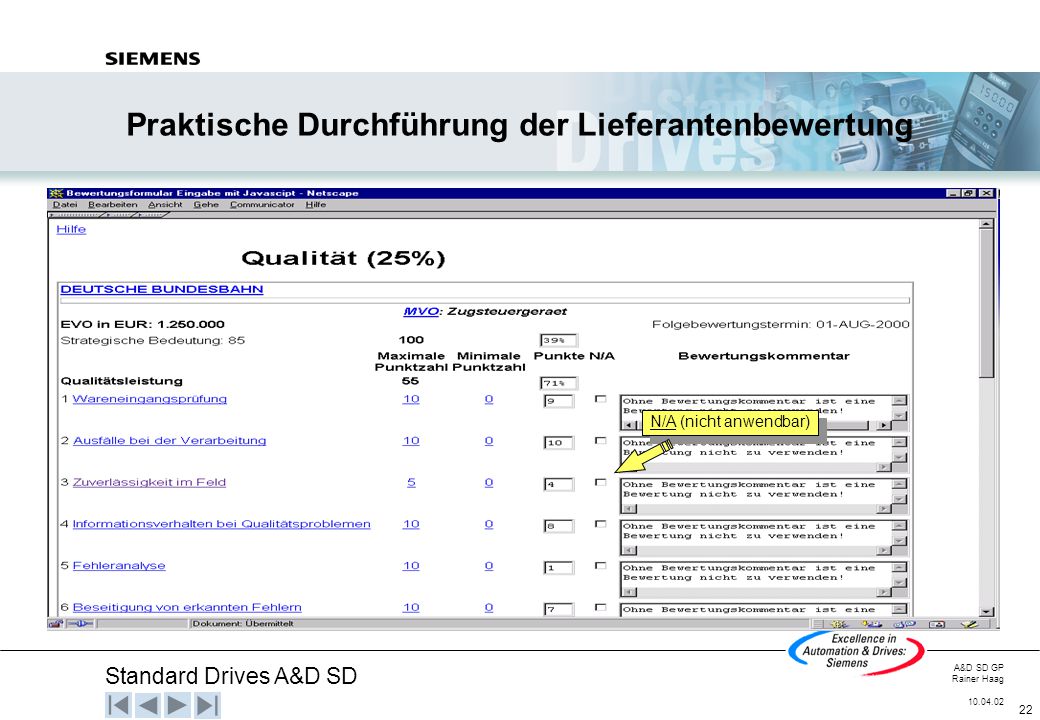Open the Ansicht menu
Viewport: 1040px width, 720px height.
(x=165, y=205)
